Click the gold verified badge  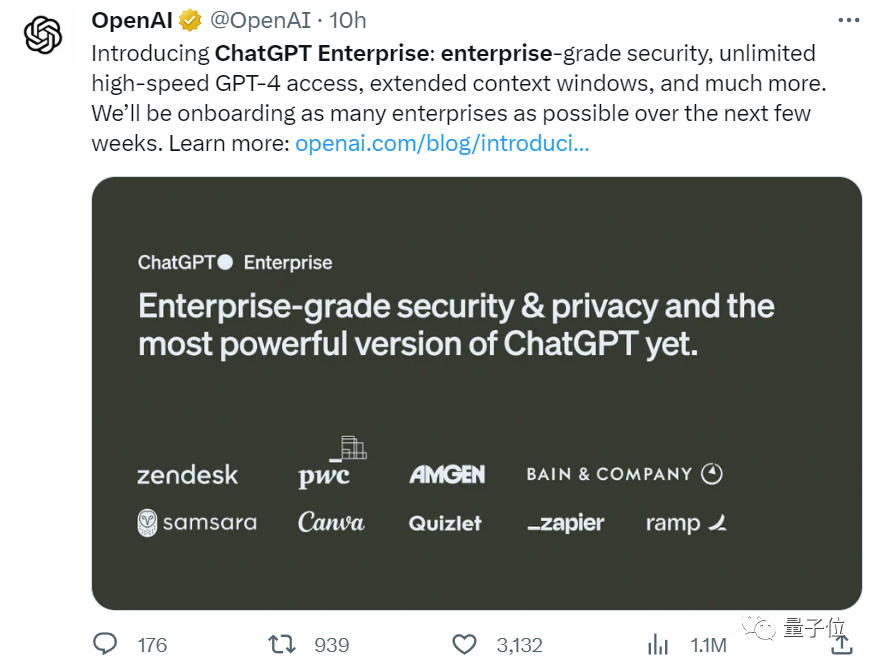point(189,19)
